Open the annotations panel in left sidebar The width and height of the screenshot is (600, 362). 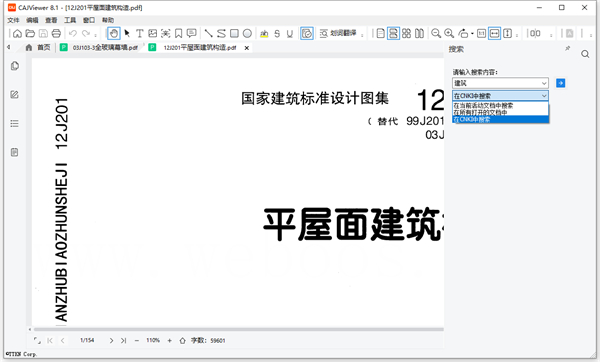click(x=15, y=95)
